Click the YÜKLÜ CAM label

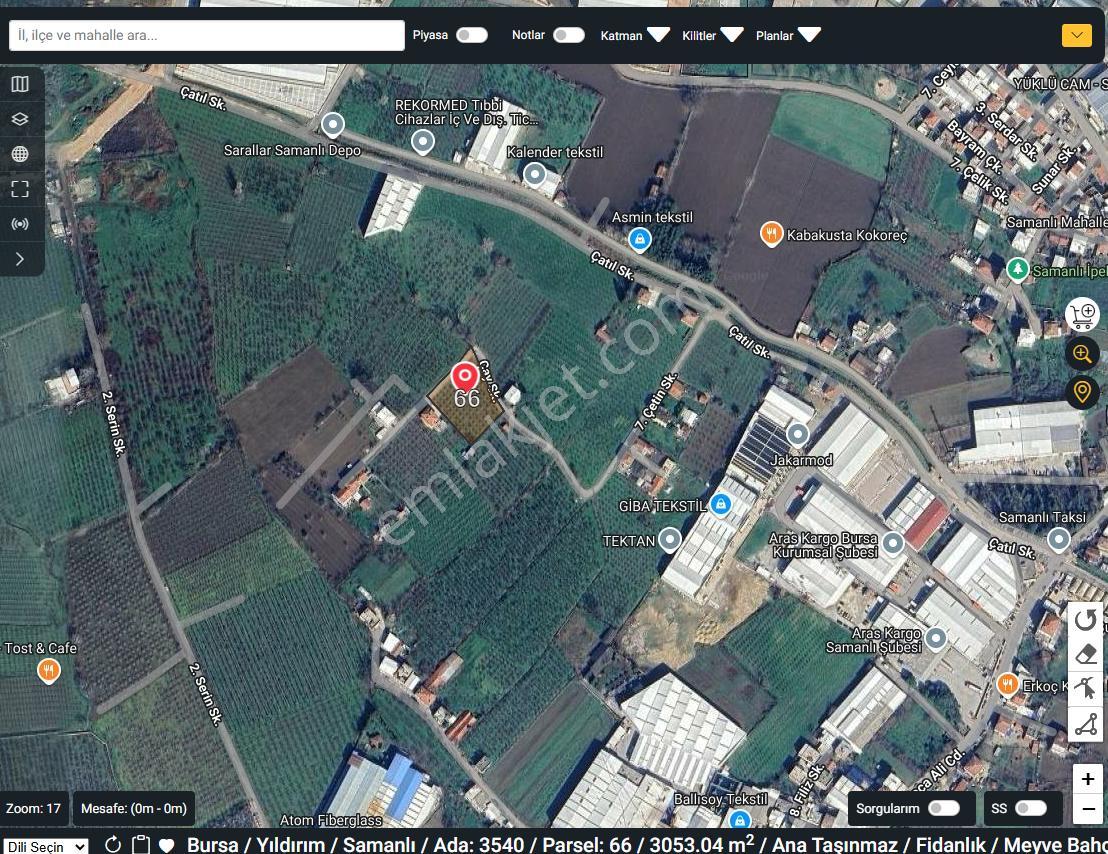pos(1060,84)
